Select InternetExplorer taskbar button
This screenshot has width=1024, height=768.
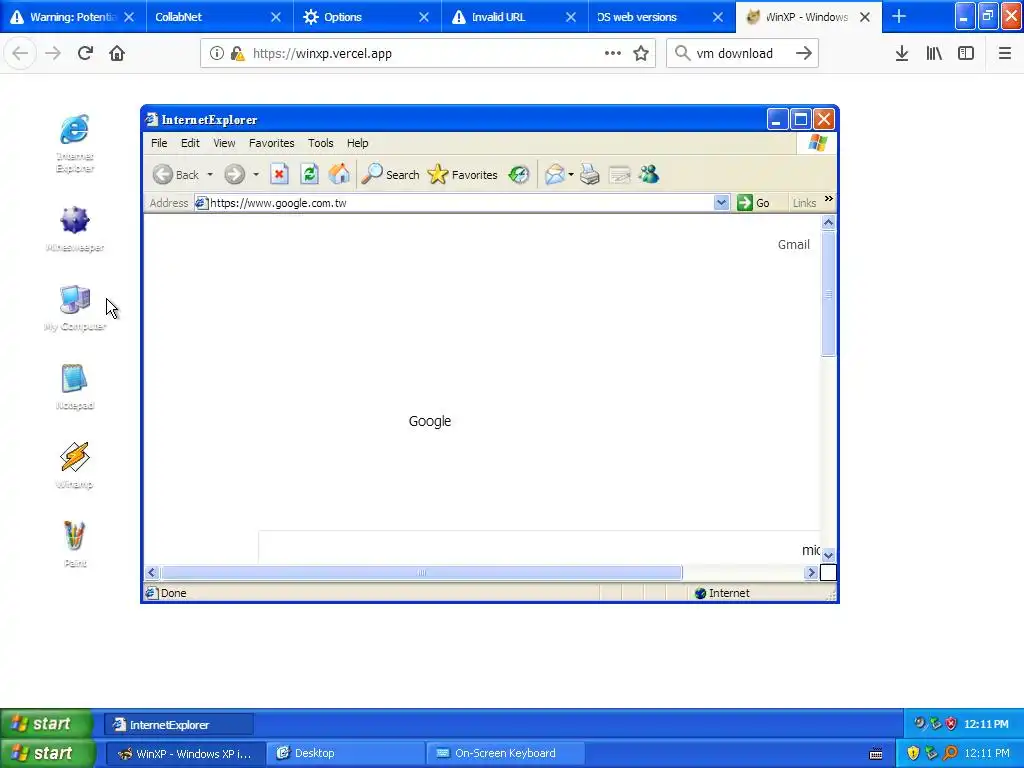click(x=179, y=724)
